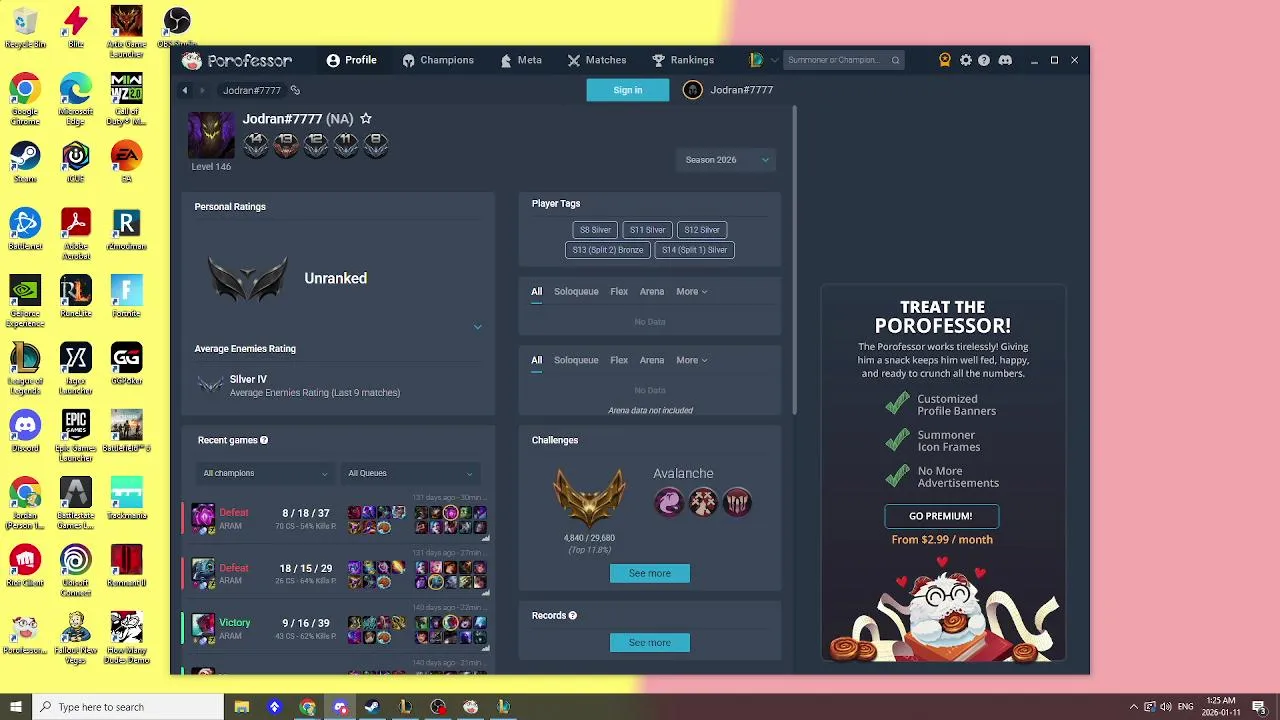
Task: Click the help icon beside Records
Action: point(573,615)
